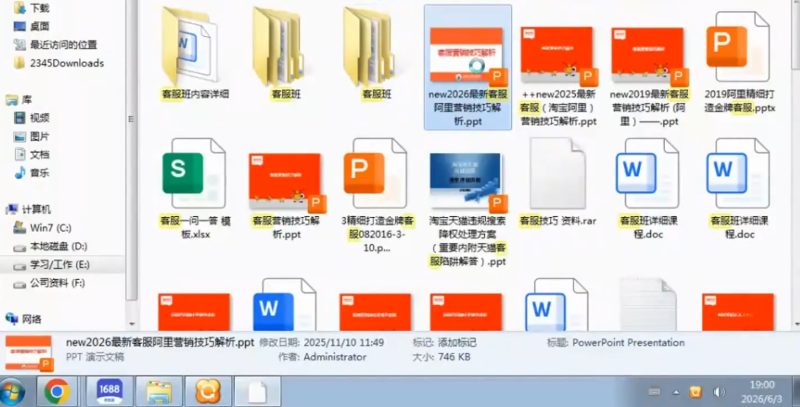800x407 pixels.
Task: Click the PPT 演示文稿 file type text
Action: click(95, 357)
